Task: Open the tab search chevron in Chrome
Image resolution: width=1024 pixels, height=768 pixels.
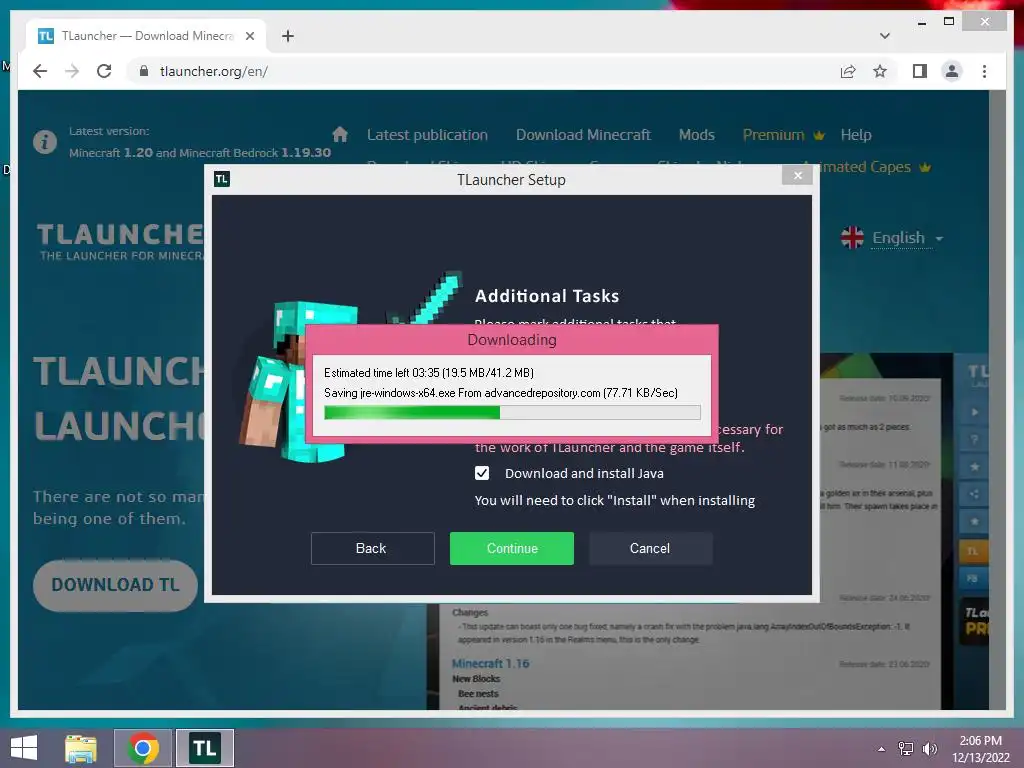Action: 884,36
